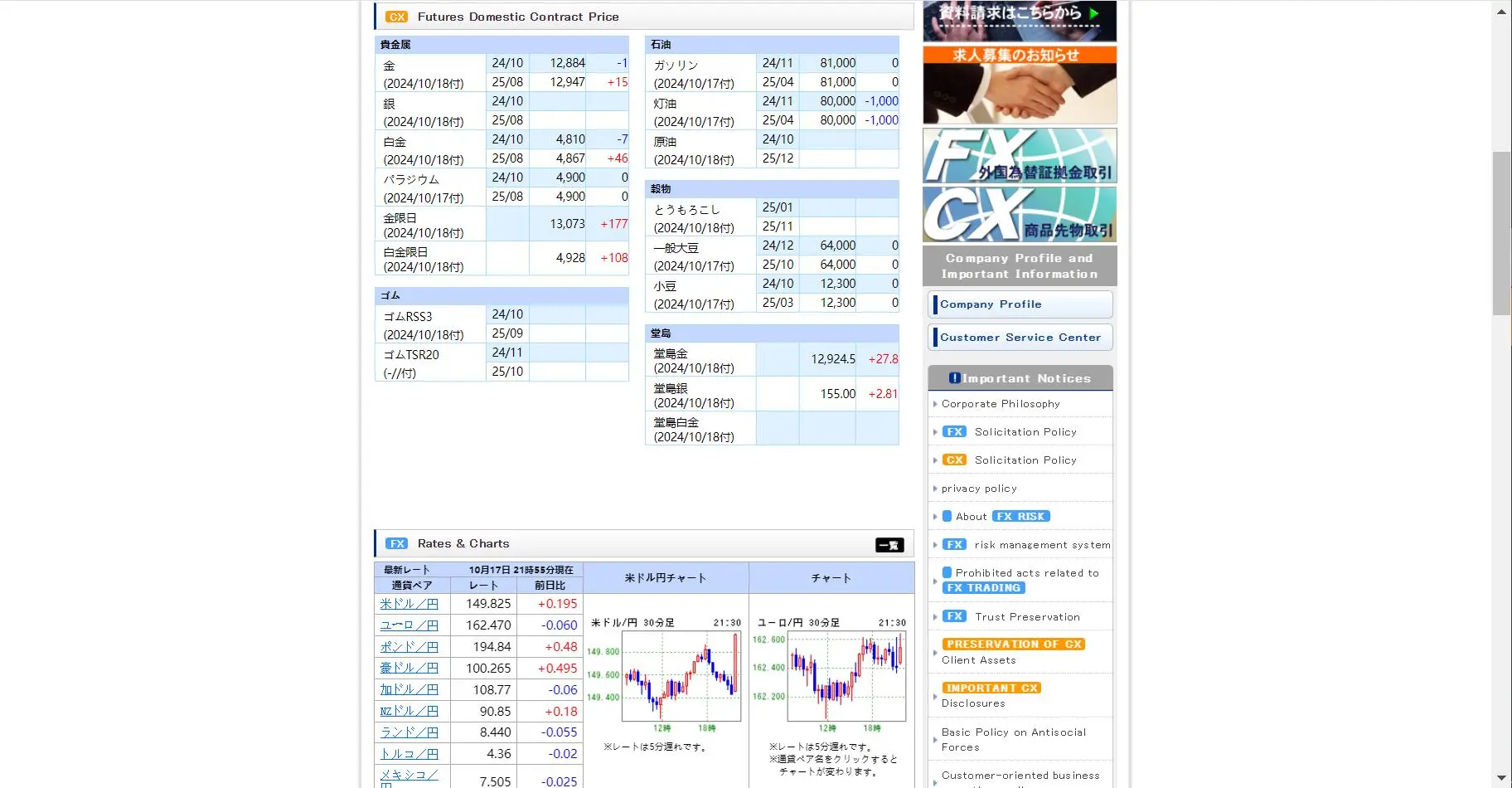1512x788 pixels.
Task: Click the 金限日 price 13,073
Action: pyautogui.click(x=568, y=224)
